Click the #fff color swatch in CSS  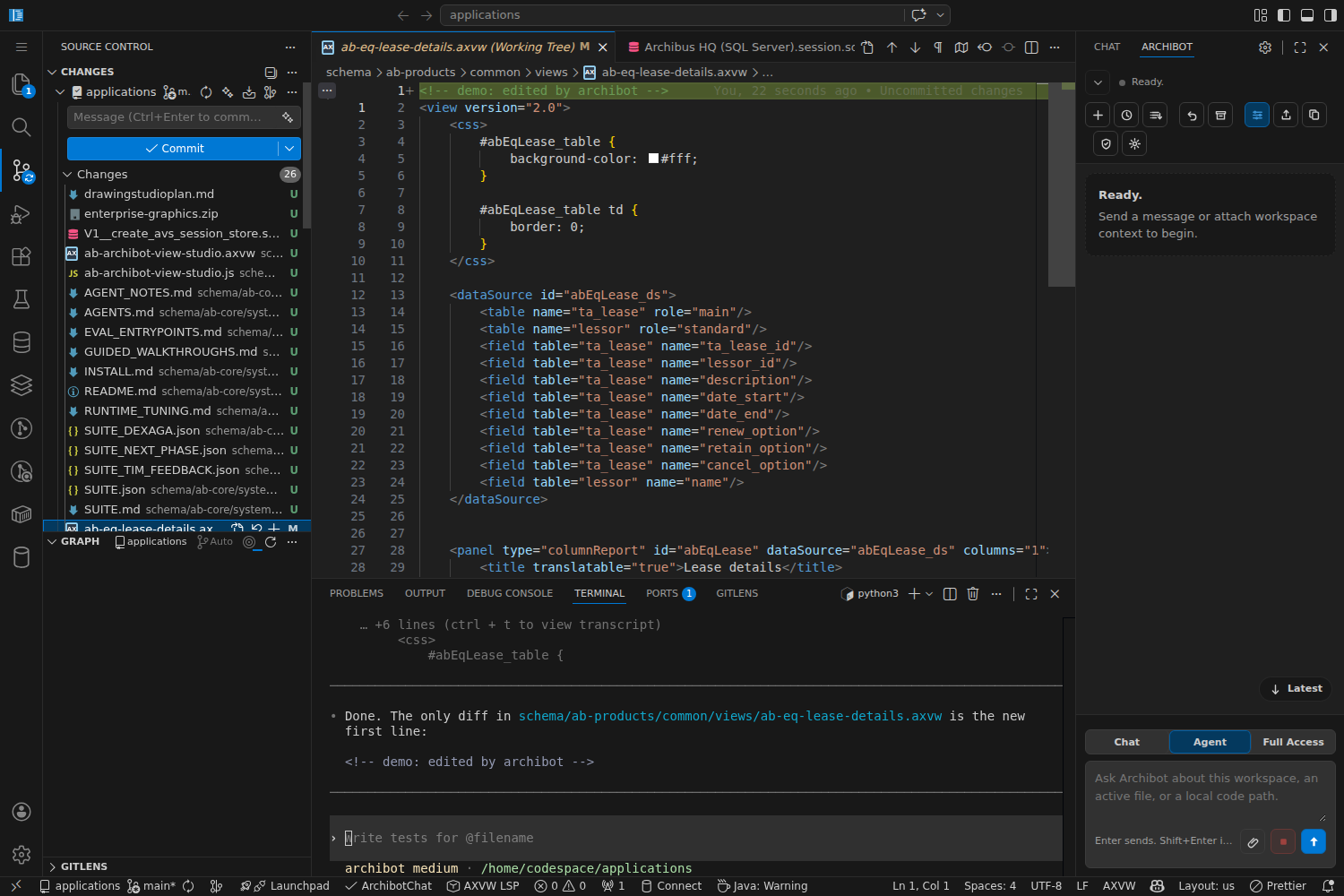[653, 159]
